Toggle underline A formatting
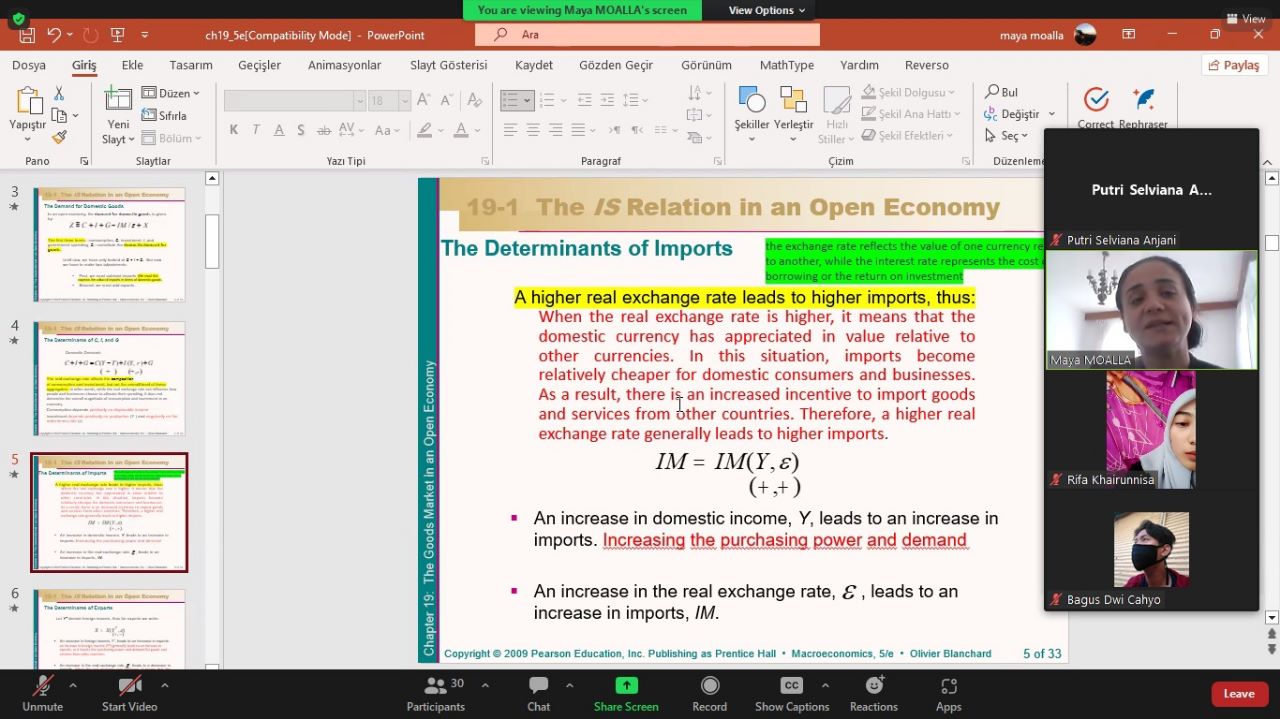The height and width of the screenshot is (719, 1280). (x=278, y=130)
